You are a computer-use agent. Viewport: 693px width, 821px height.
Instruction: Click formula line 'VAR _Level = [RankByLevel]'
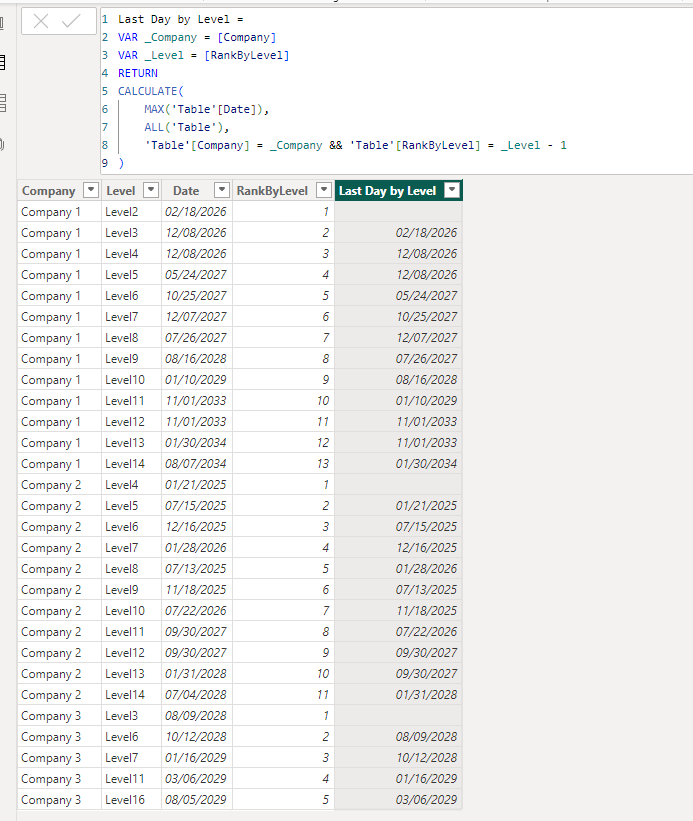204,55
